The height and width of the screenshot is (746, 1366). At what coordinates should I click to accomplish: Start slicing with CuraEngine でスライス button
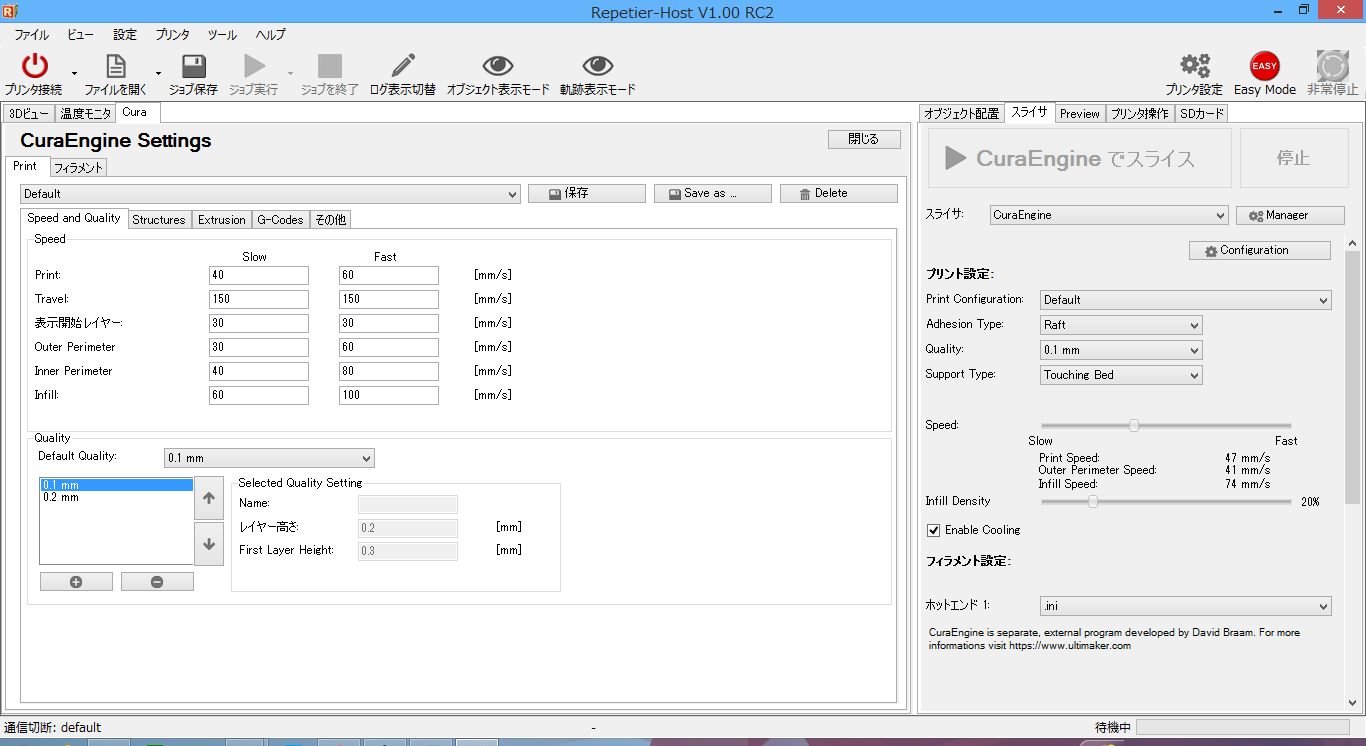coord(1080,159)
